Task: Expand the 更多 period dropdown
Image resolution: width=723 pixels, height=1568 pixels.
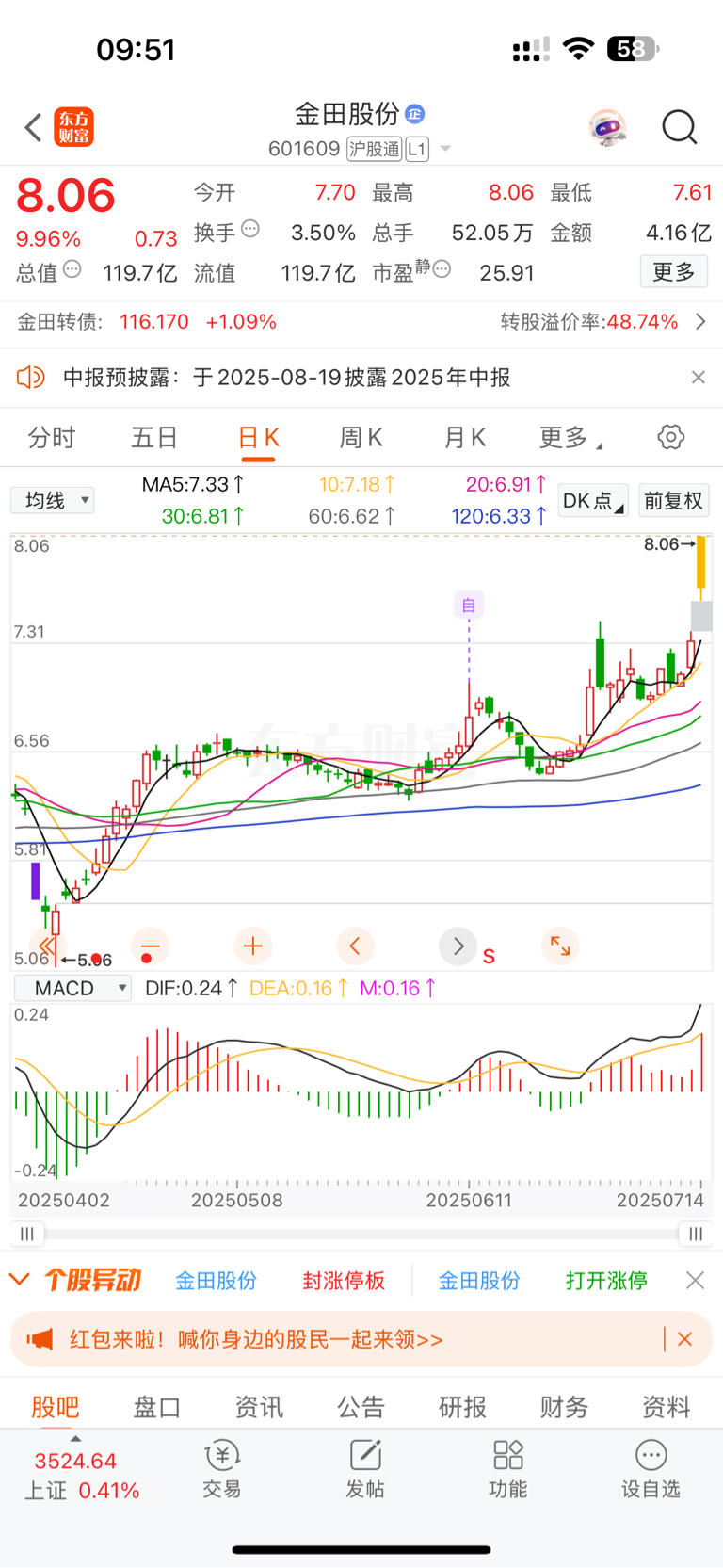Action: point(570,438)
